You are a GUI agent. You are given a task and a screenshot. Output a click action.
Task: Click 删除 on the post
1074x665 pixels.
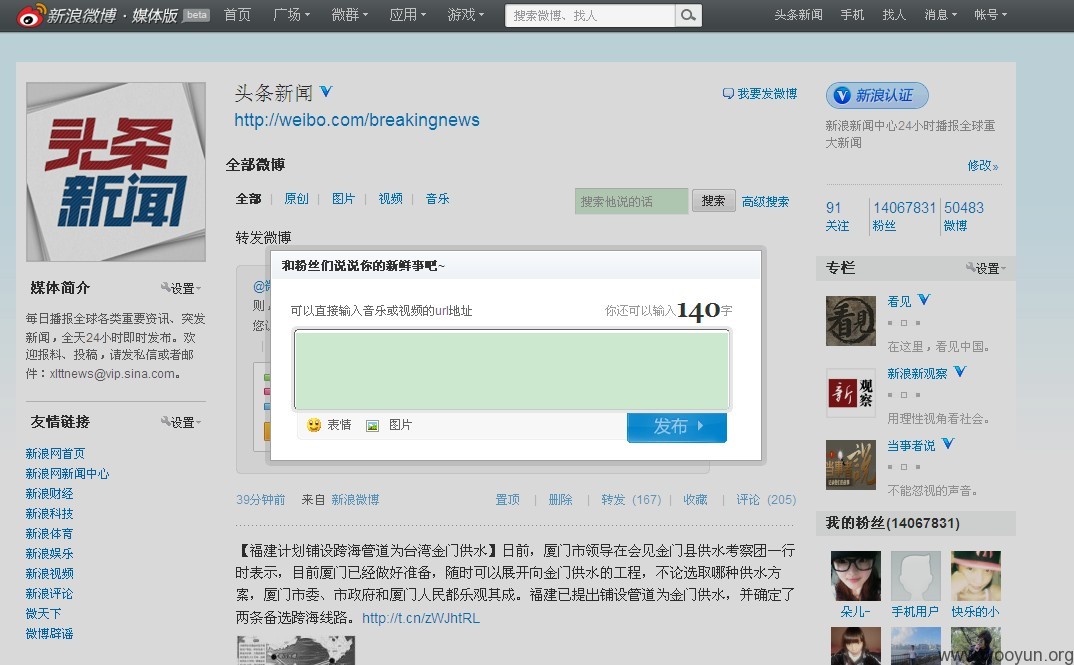(x=560, y=499)
